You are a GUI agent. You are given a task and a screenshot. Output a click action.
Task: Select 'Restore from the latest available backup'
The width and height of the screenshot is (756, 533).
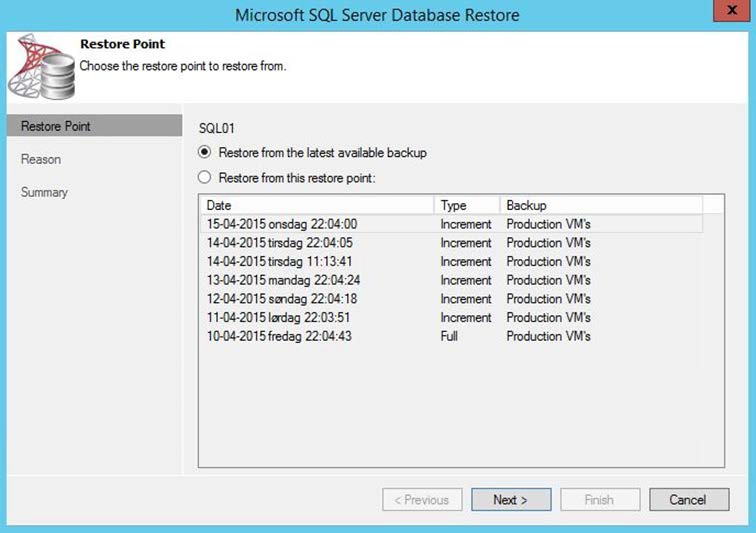(205, 153)
